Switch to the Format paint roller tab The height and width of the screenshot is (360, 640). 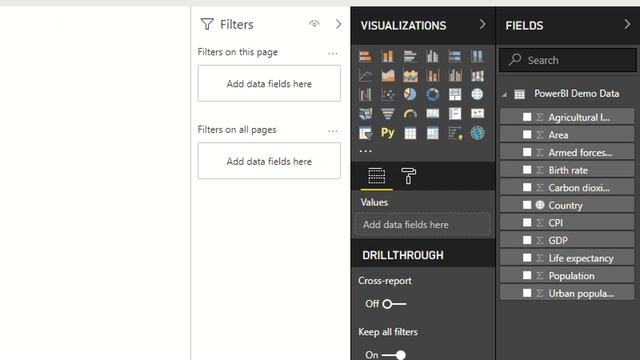[x=408, y=176]
